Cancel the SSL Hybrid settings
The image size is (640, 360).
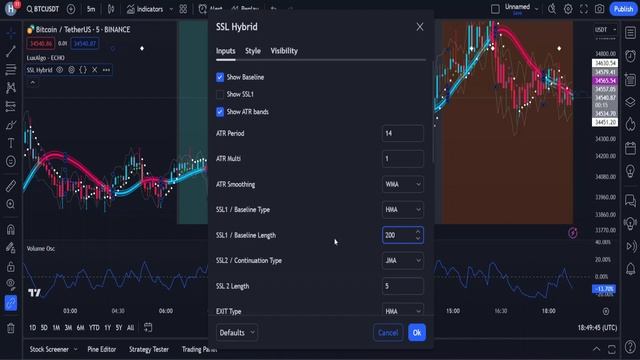coord(388,333)
